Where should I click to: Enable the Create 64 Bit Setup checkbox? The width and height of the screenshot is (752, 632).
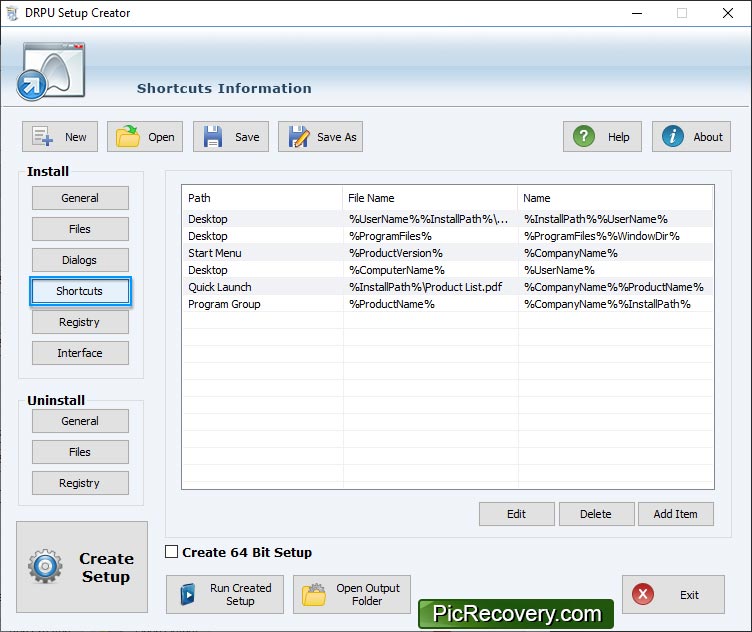point(171,552)
